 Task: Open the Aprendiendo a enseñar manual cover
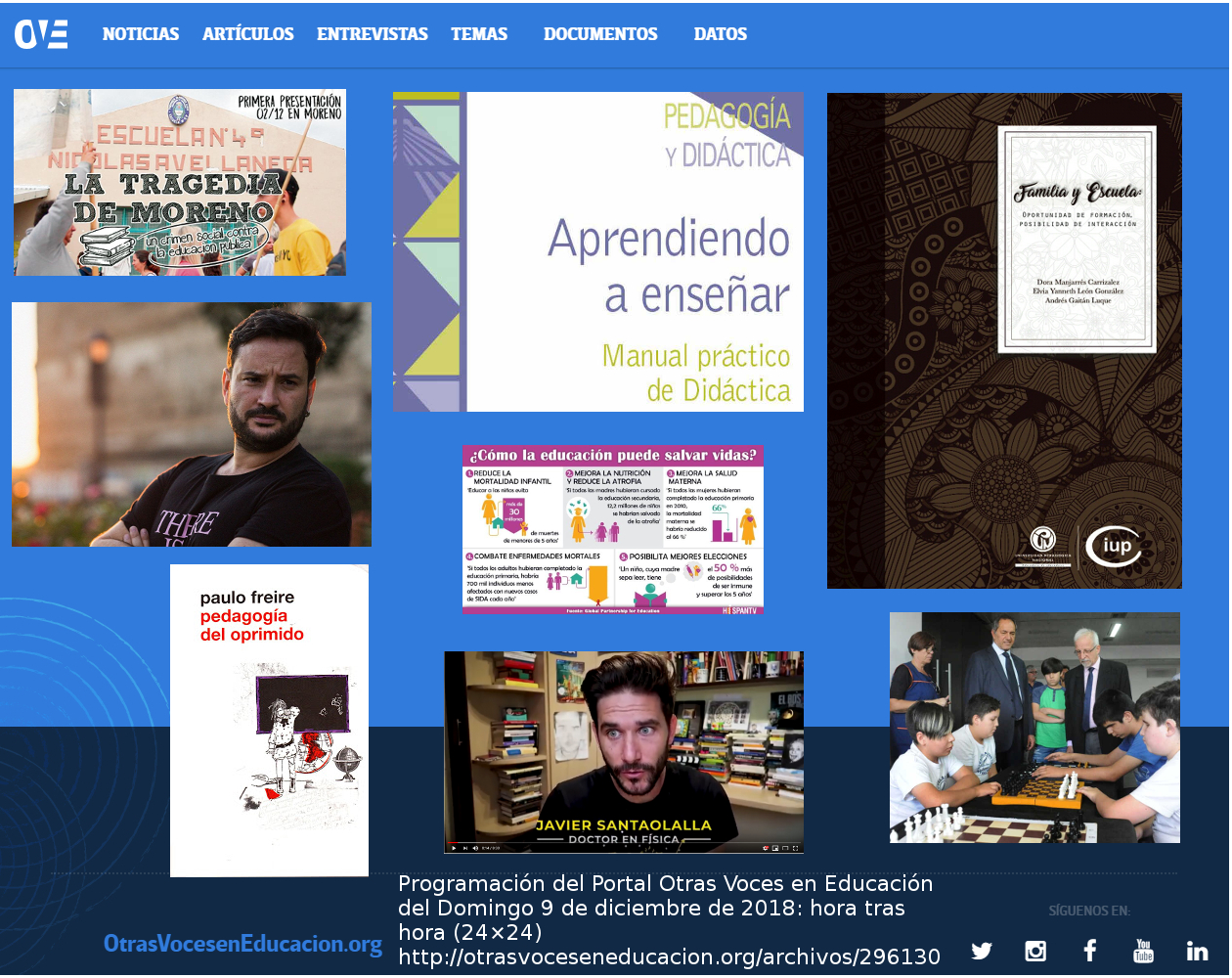pyautogui.click(x=598, y=252)
